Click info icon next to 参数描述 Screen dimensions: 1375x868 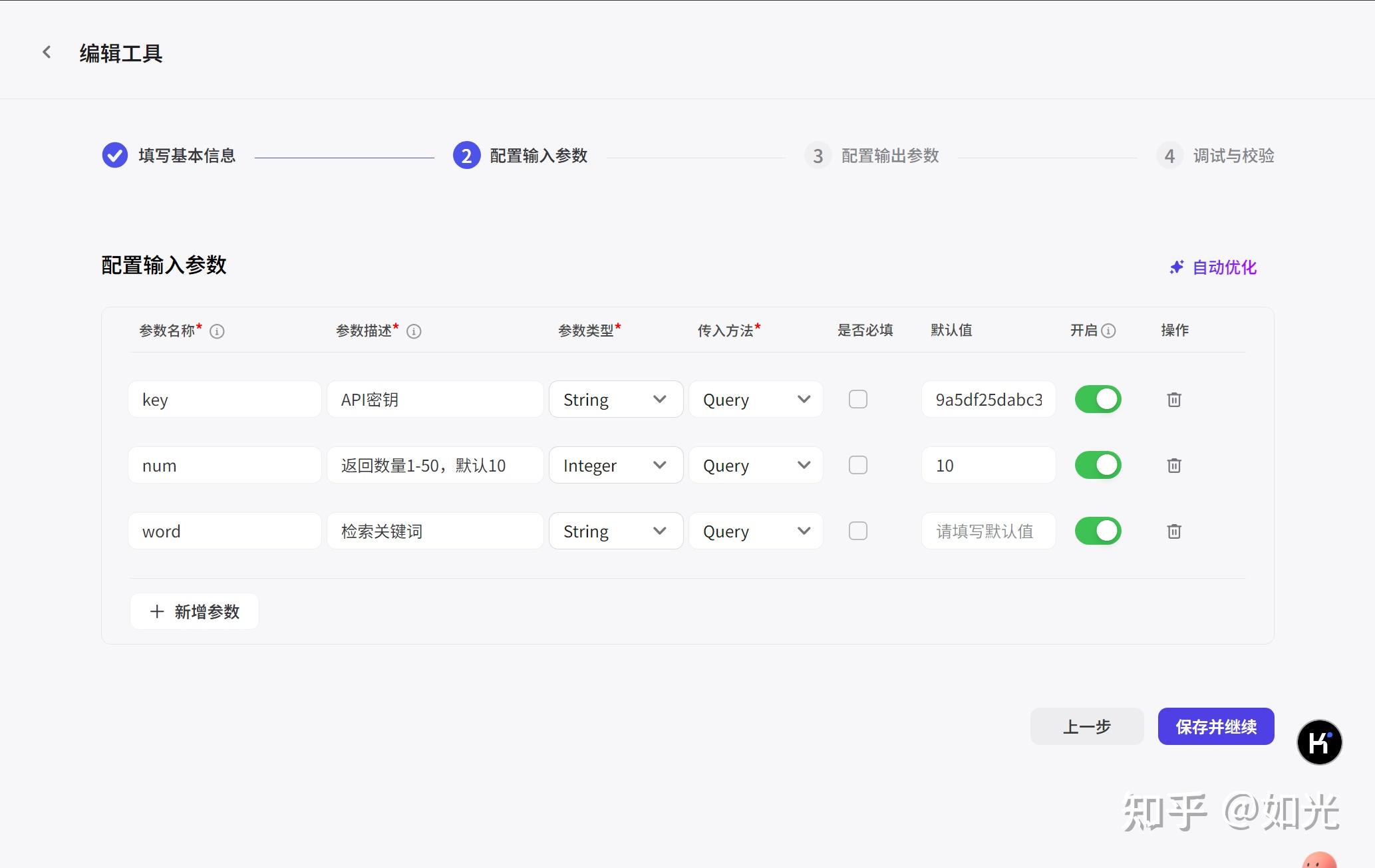(414, 331)
